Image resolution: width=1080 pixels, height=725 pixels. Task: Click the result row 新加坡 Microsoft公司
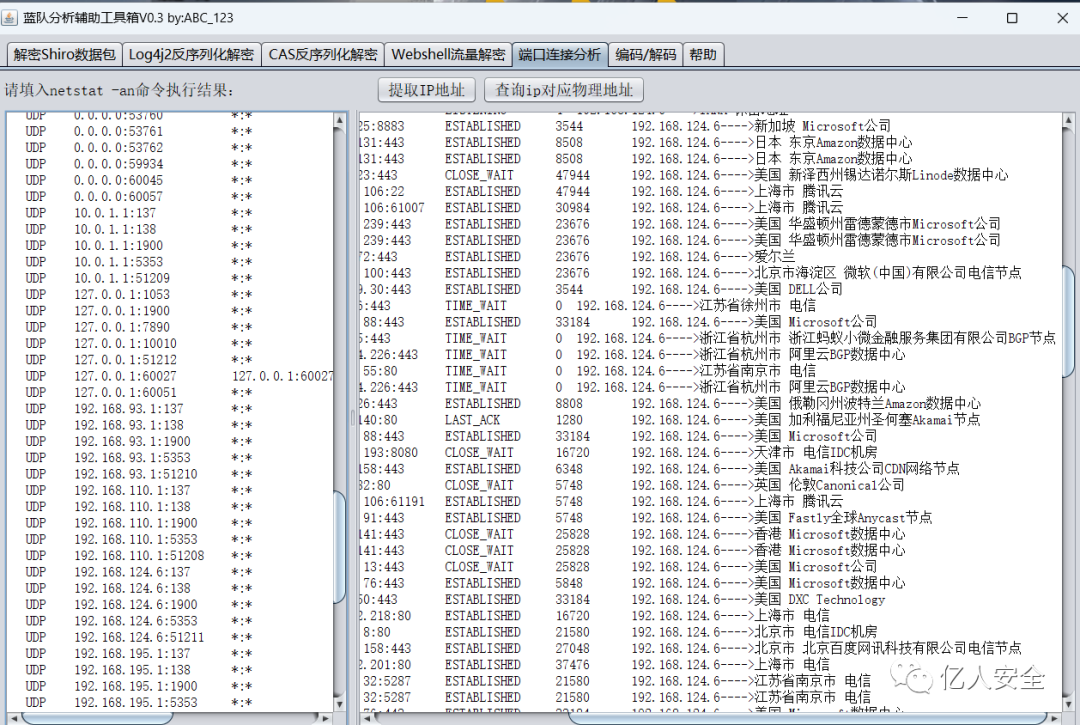pos(625,126)
